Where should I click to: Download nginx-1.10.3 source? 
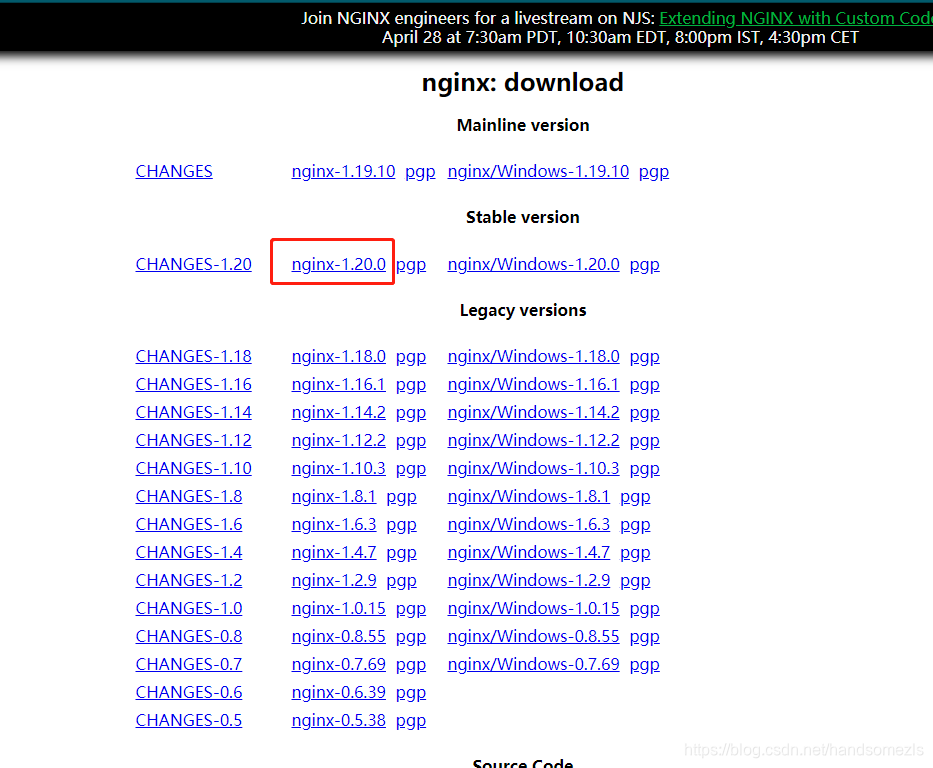(339, 468)
